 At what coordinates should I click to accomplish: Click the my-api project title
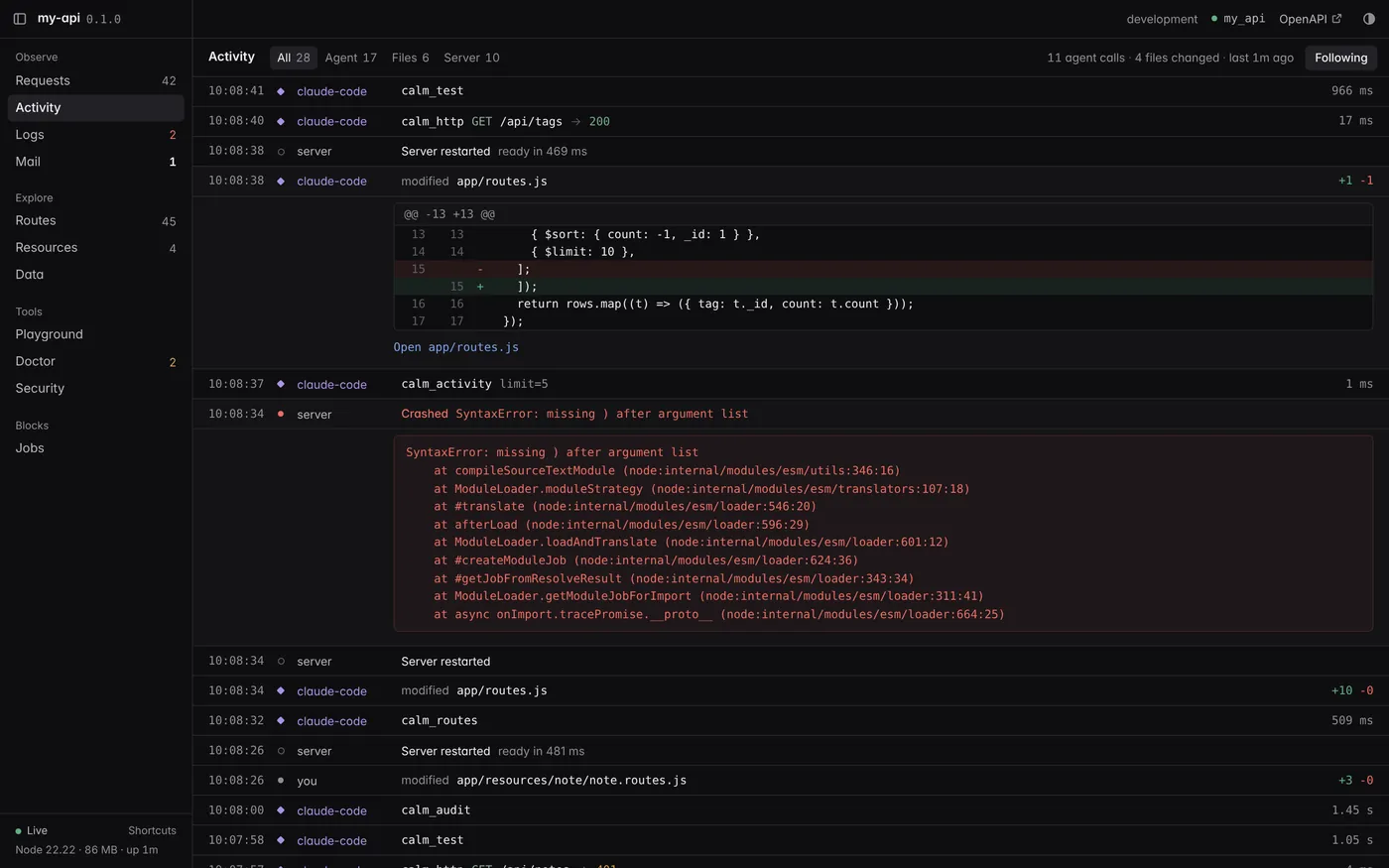click(59, 19)
